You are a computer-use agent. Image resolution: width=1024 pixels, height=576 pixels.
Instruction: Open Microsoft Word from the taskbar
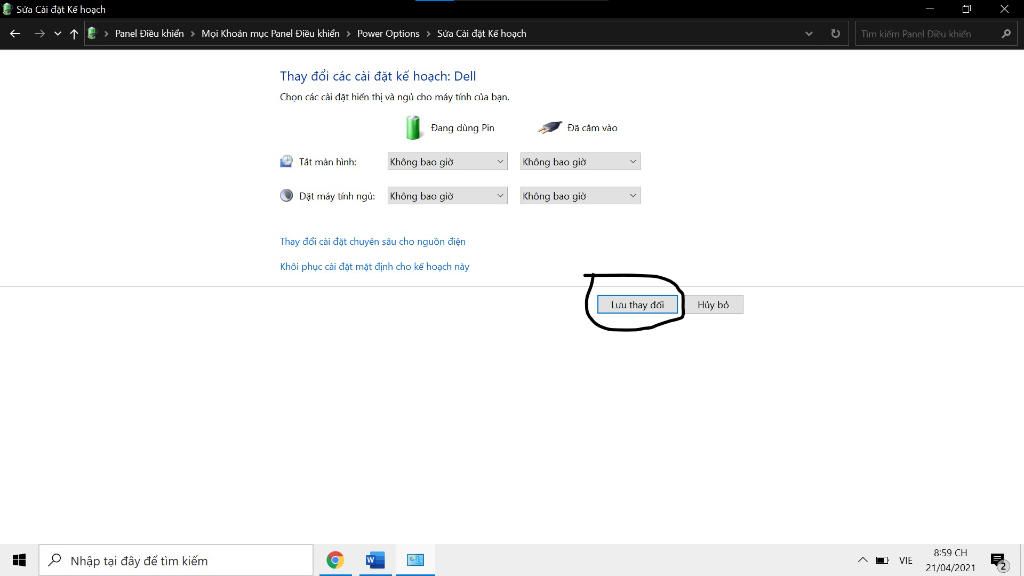pyautogui.click(x=375, y=560)
